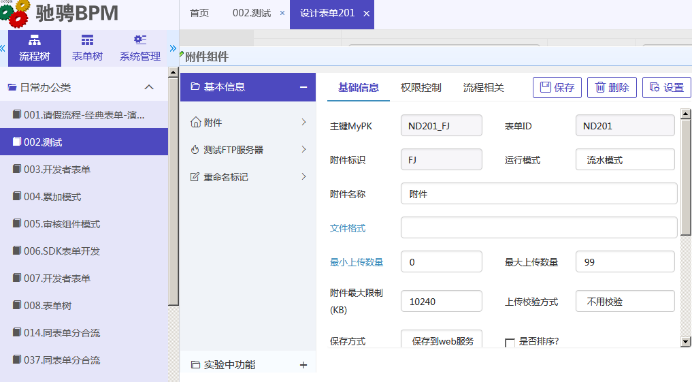This screenshot has height=382, width=693.
Task: Click the flow tree scrollbar up arrow
Action: [x=173, y=72]
